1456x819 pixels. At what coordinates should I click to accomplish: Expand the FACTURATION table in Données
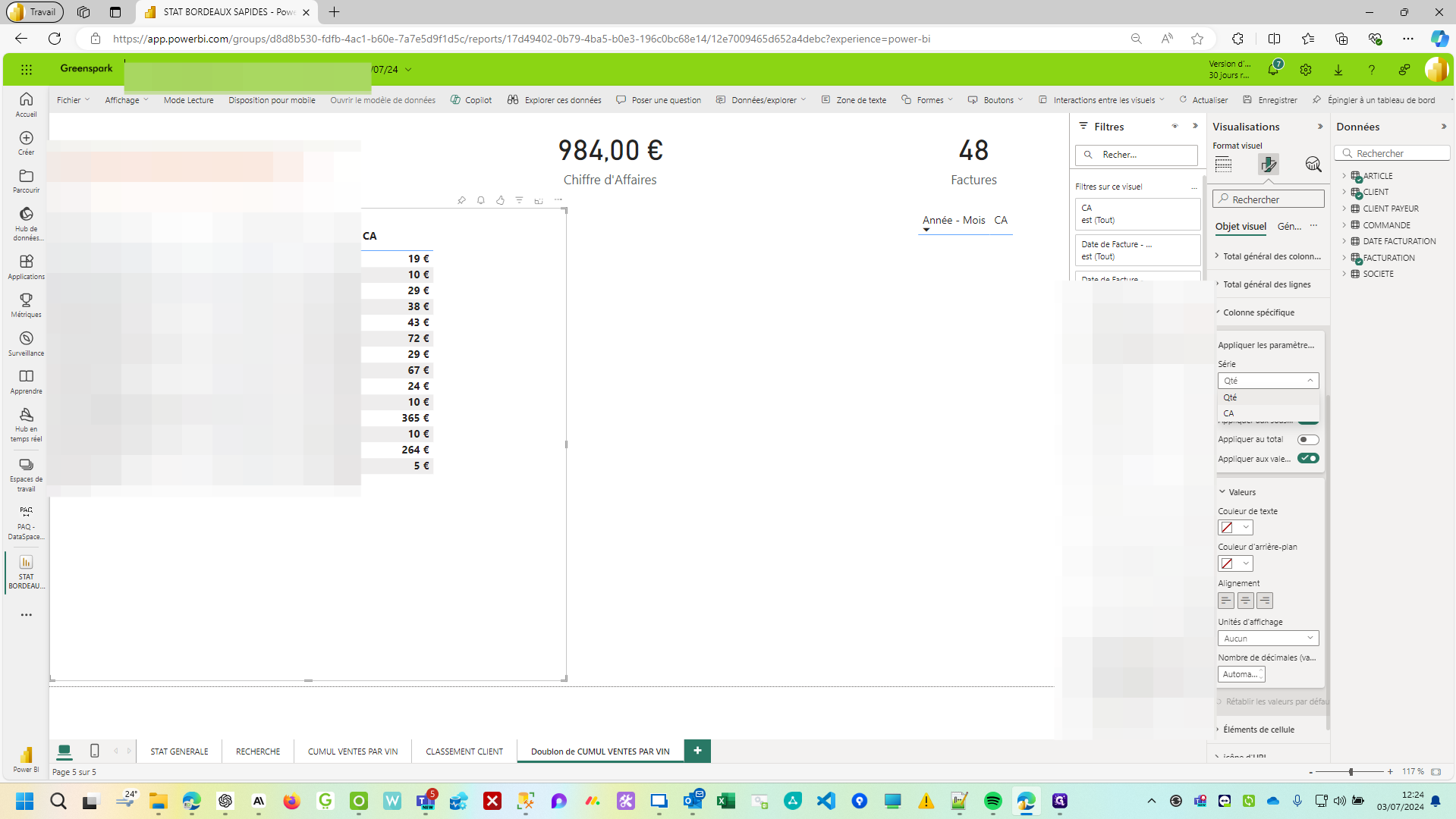1344,258
